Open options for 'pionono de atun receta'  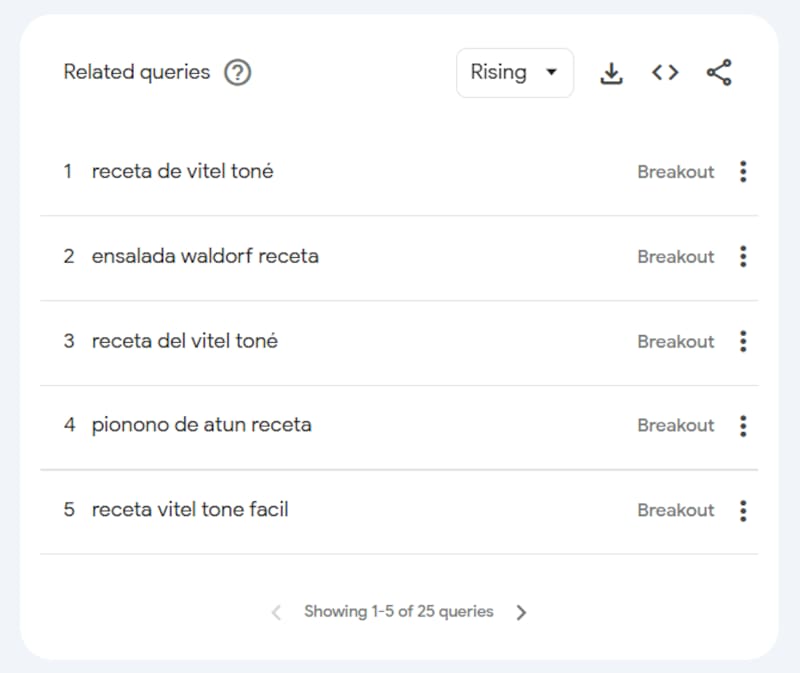743,426
